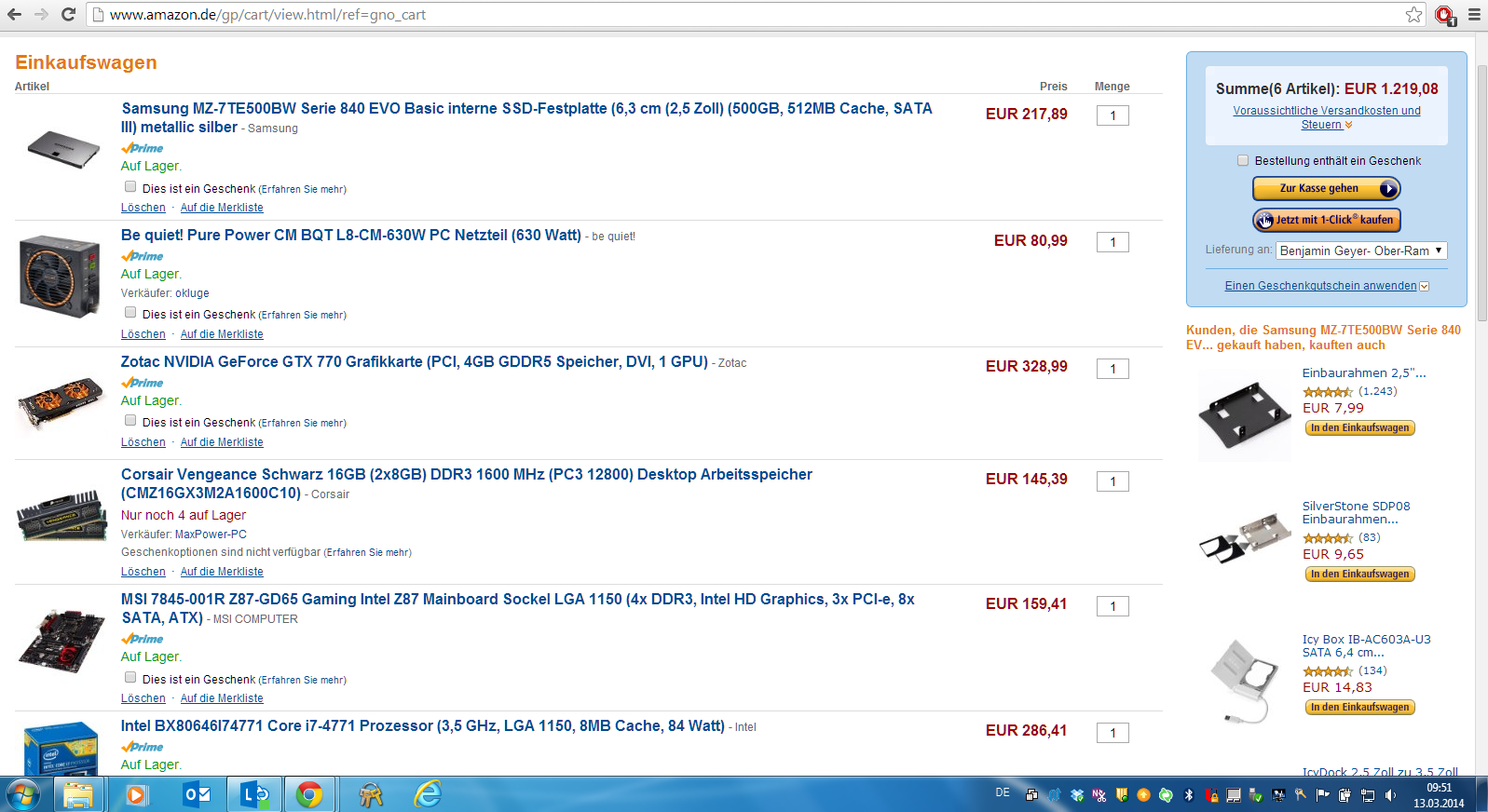This screenshot has height=812, width=1488.
Task: Click the OneNote clipper tray icon
Action: pyautogui.click(x=1099, y=795)
